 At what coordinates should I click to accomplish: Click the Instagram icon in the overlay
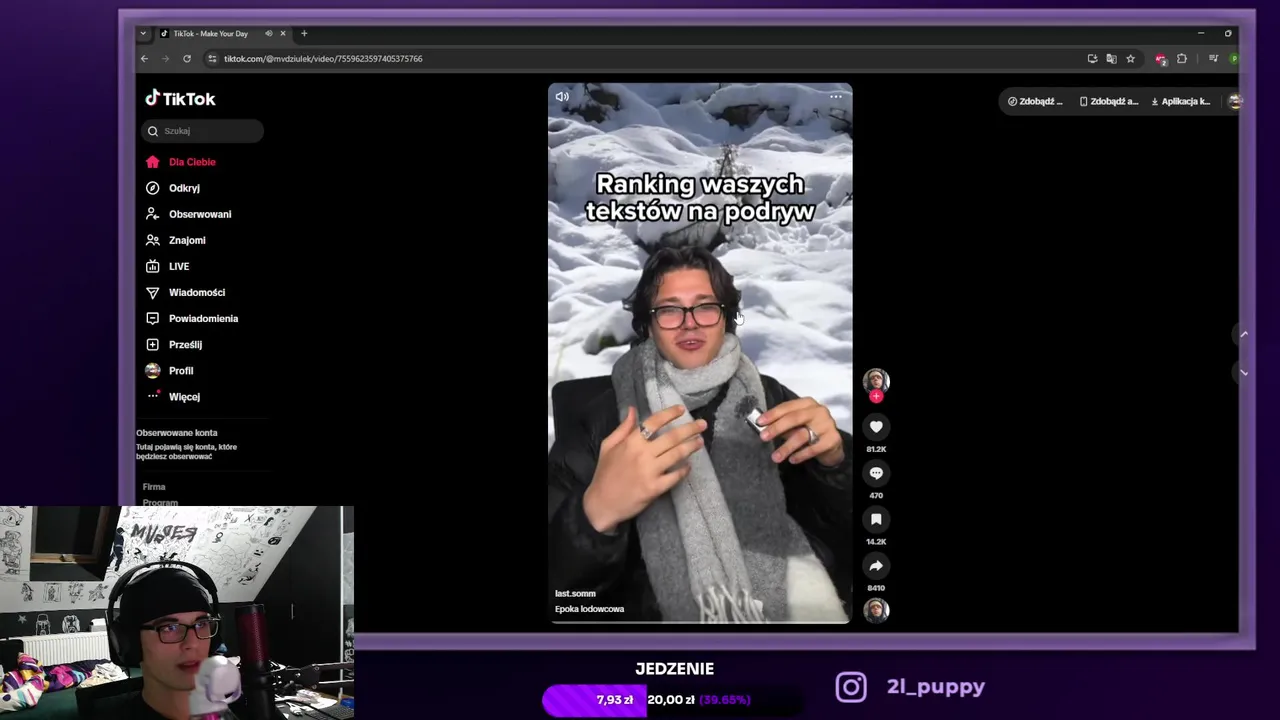click(x=851, y=687)
